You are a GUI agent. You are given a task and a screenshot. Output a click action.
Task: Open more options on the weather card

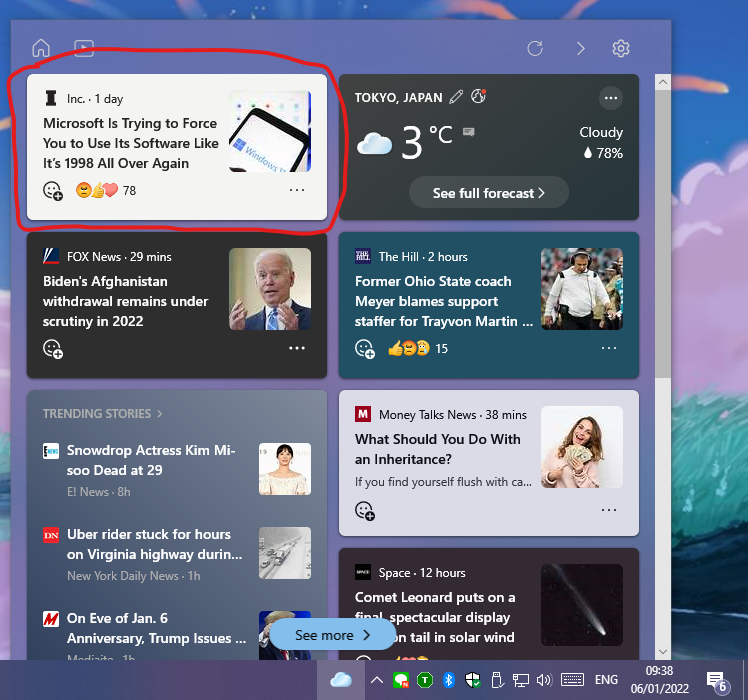(610, 98)
